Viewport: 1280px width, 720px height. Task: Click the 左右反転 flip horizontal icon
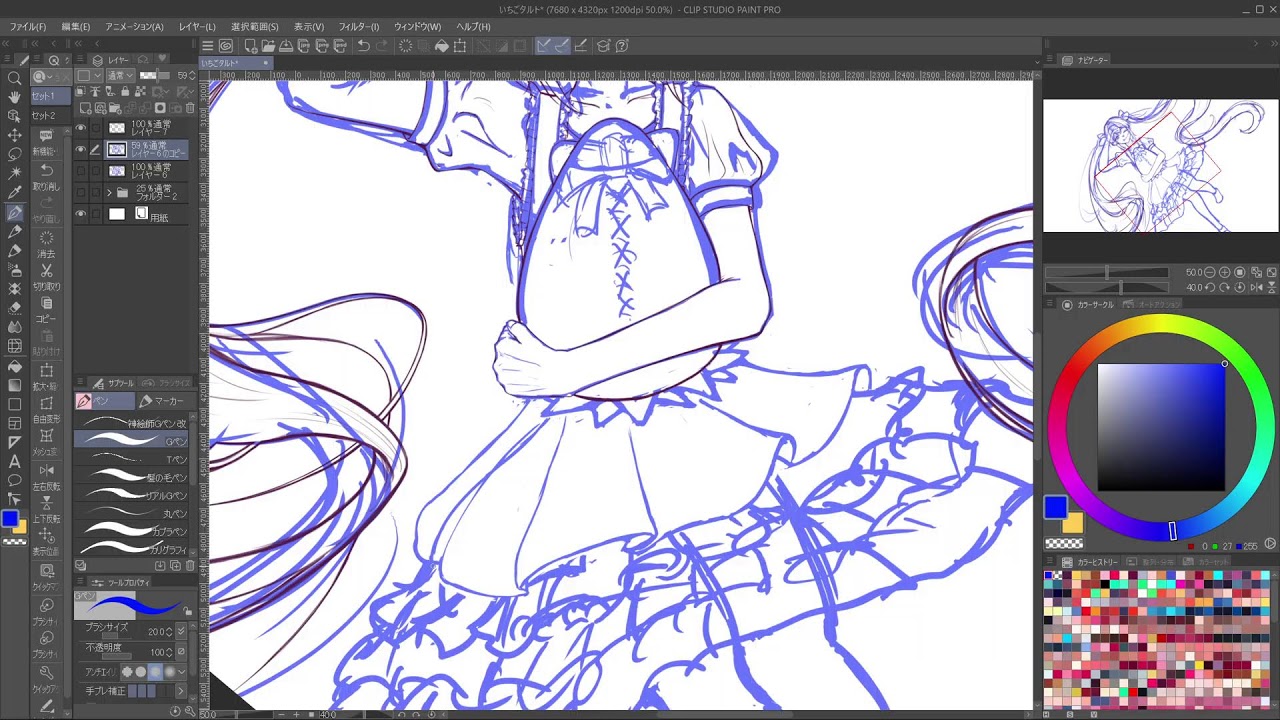coord(46,472)
